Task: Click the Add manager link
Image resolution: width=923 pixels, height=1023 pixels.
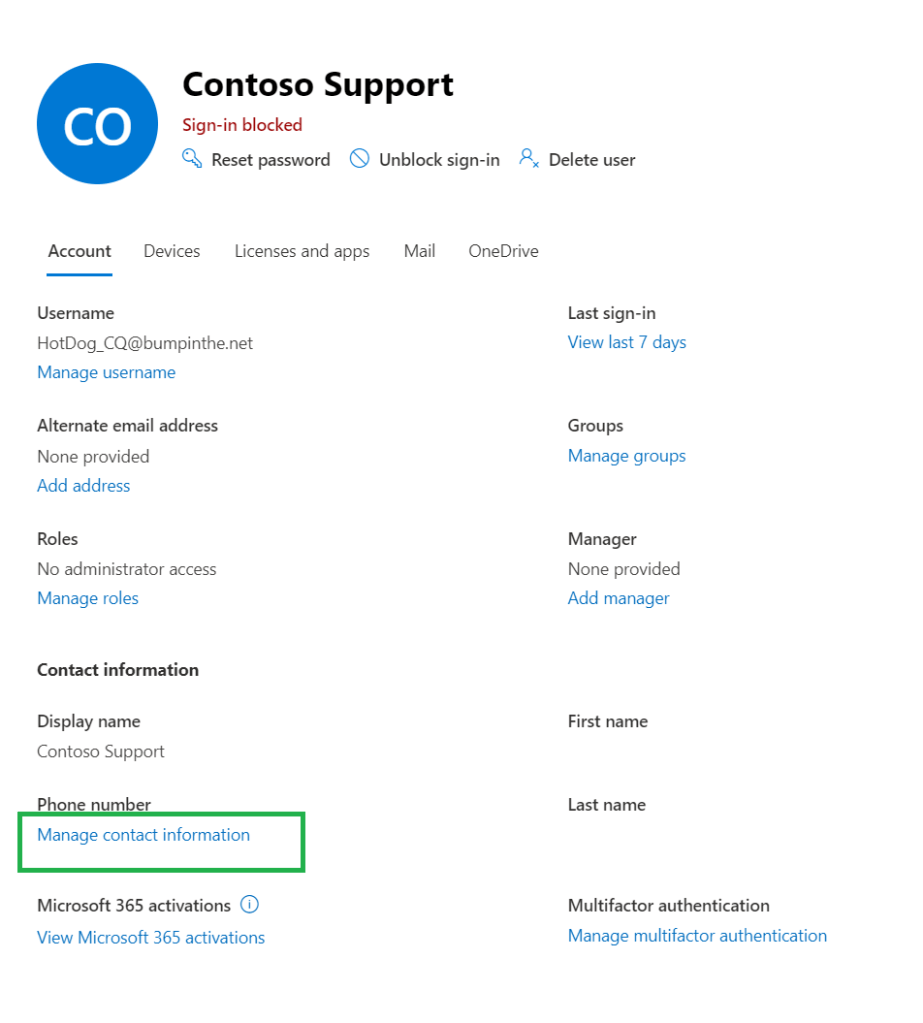Action: [x=619, y=599]
